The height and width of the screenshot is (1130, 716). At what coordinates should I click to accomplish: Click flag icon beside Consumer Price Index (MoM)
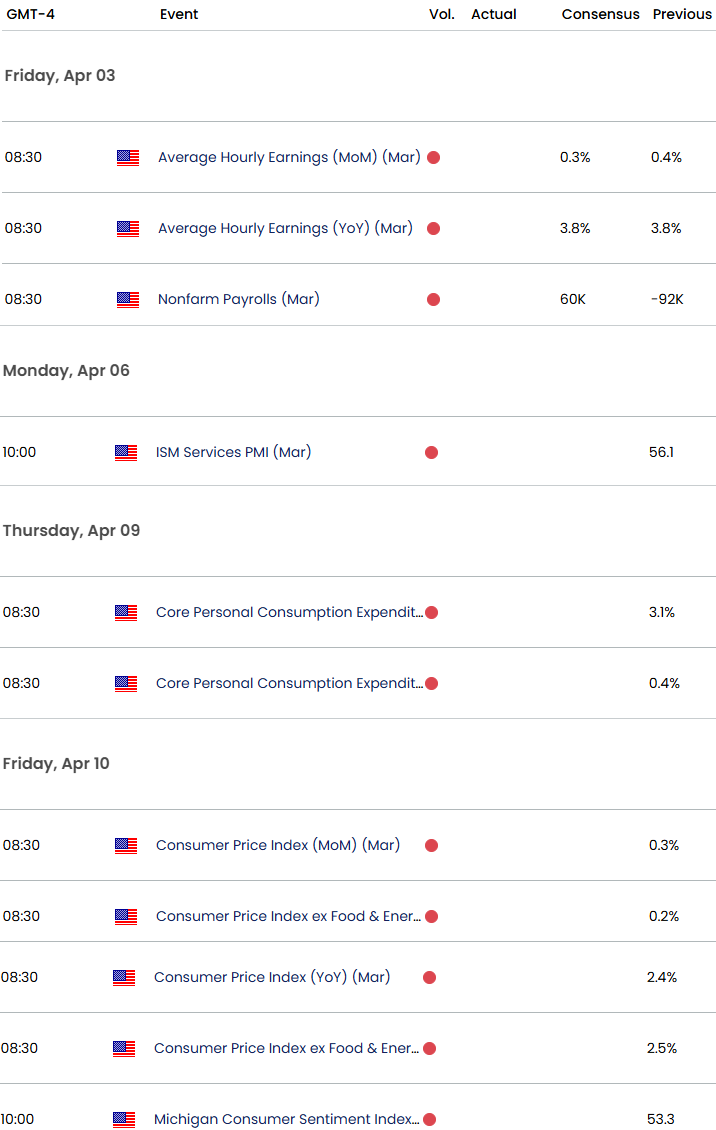pos(126,845)
